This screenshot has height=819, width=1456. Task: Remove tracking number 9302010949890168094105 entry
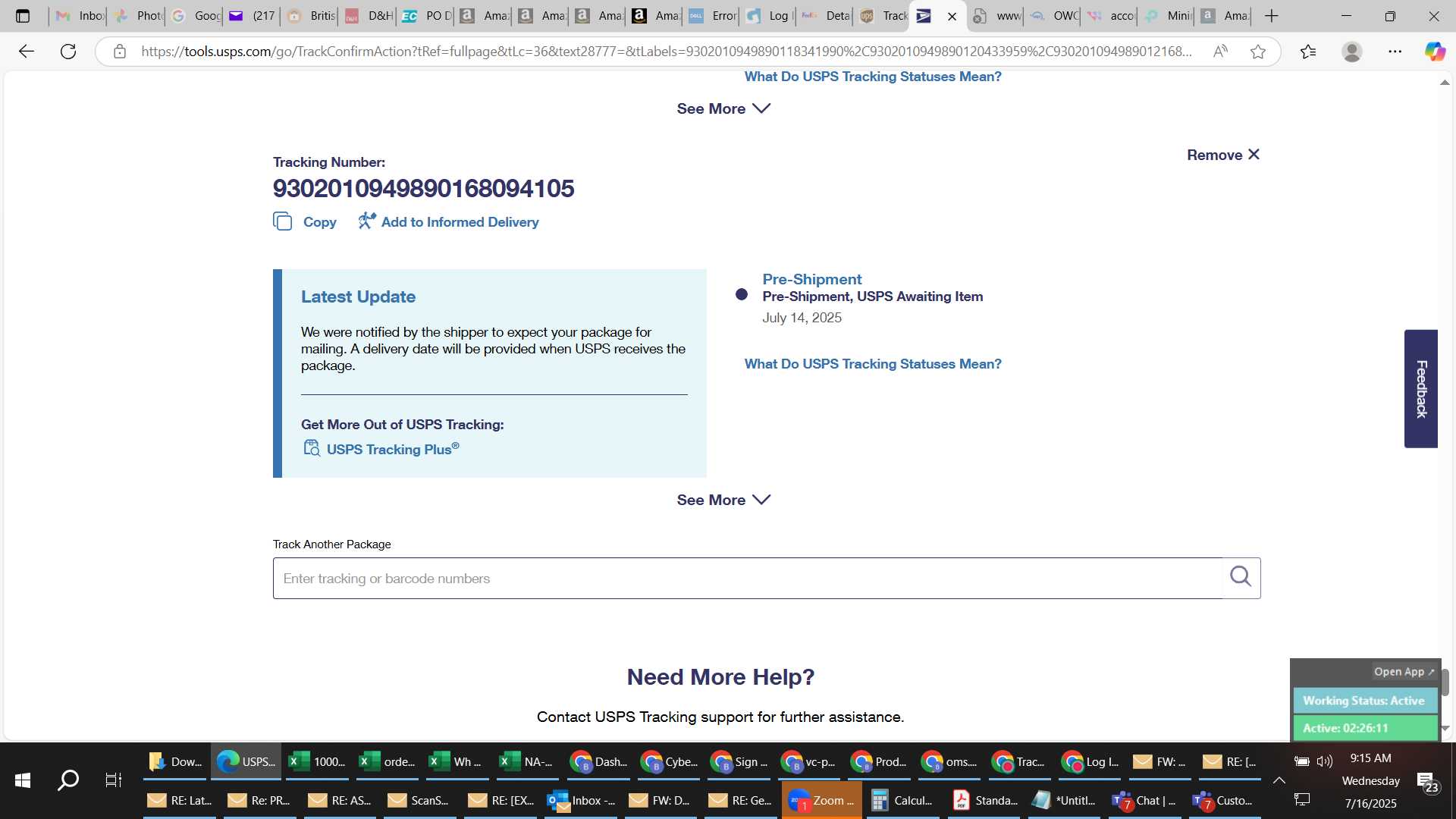click(1223, 155)
